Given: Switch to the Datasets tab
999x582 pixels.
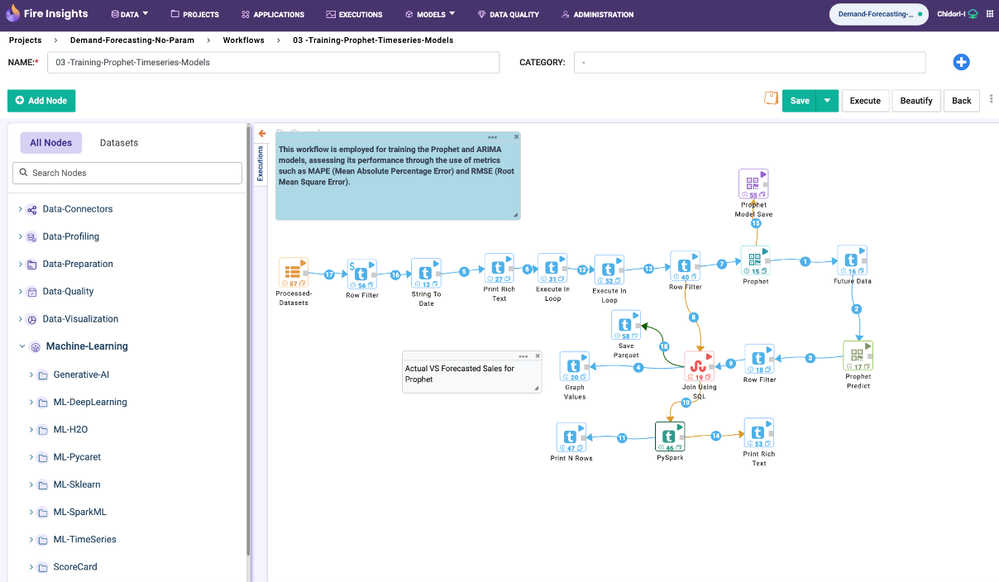Looking at the screenshot, I should [119, 143].
